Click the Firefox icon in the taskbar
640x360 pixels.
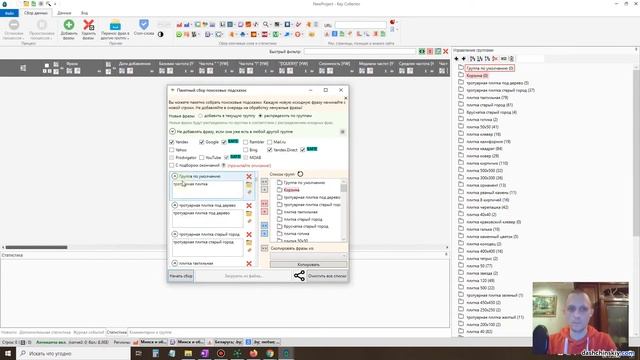(x=253, y=353)
